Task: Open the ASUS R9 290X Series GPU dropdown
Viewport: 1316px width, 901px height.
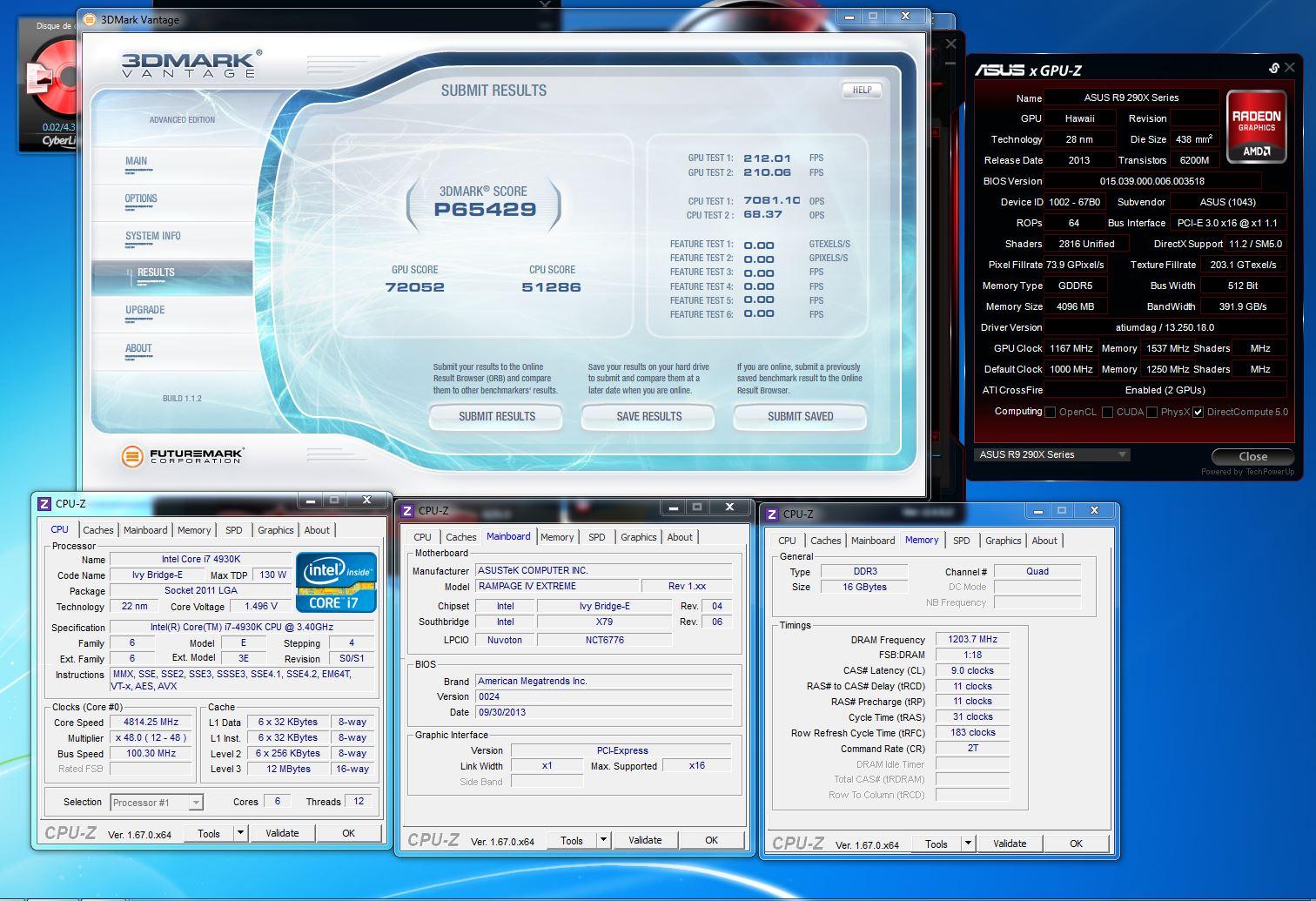Action: pyautogui.click(x=1052, y=454)
